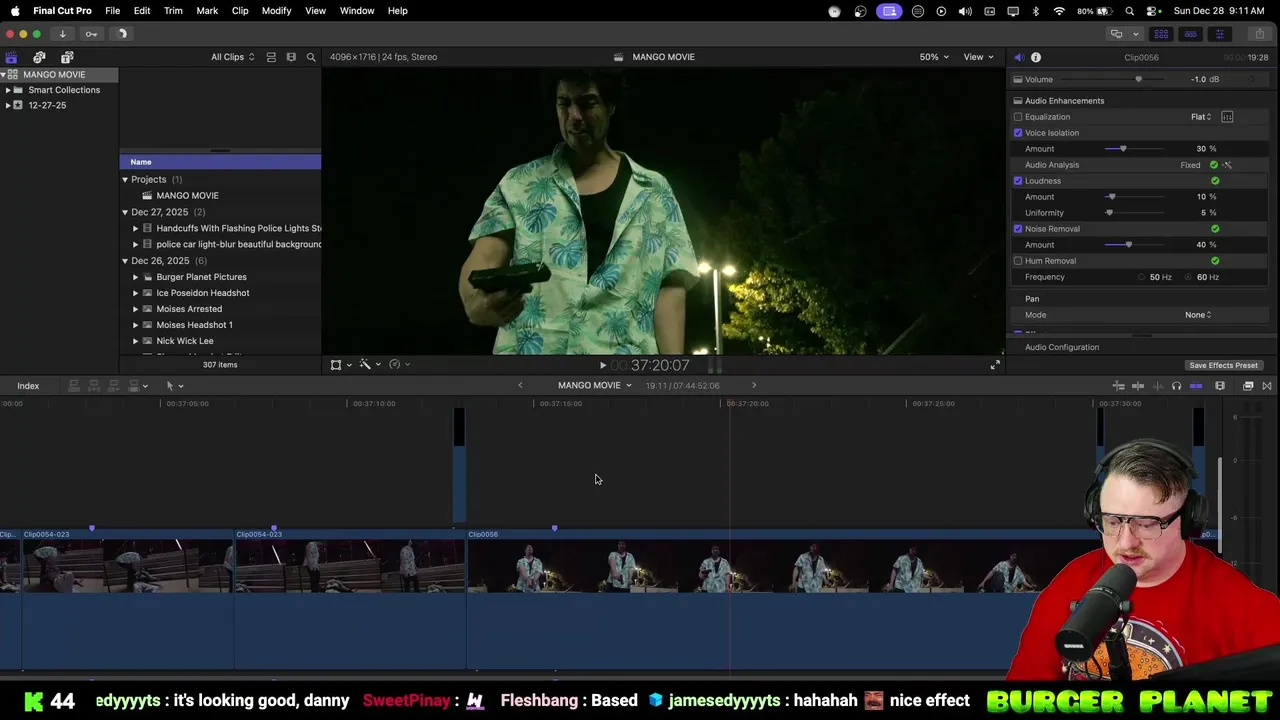The width and height of the screenshot is (1280, 720).
Task: Disable the Voice Isolation checkbox
Action: [1018, 133]
